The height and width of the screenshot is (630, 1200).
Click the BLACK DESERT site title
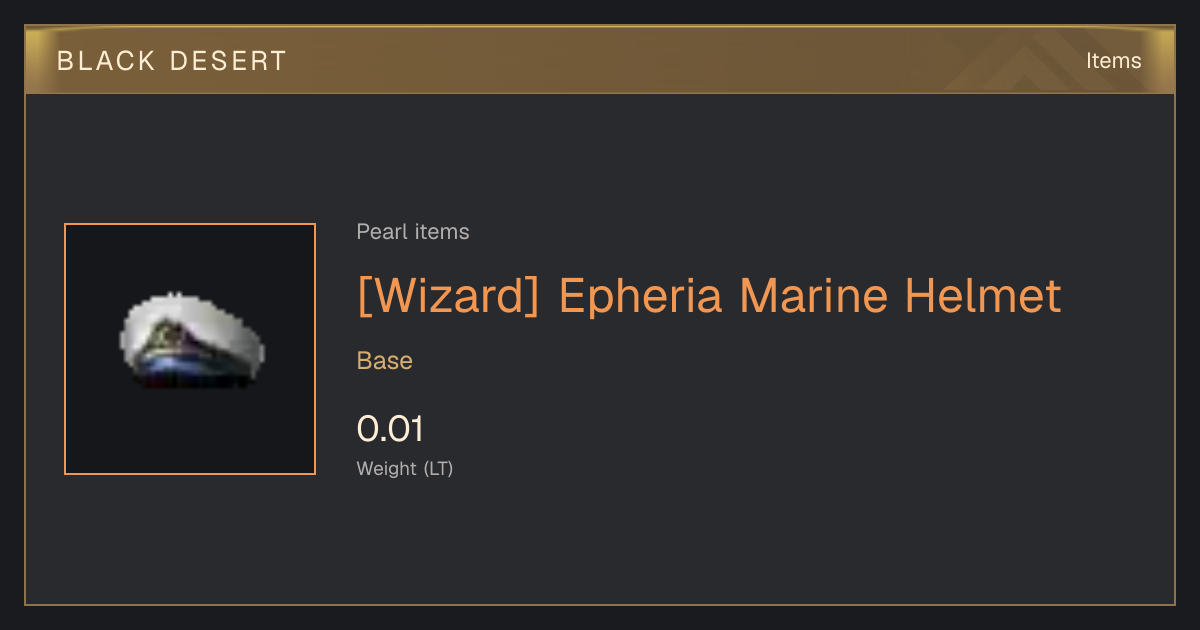point(172,61)
